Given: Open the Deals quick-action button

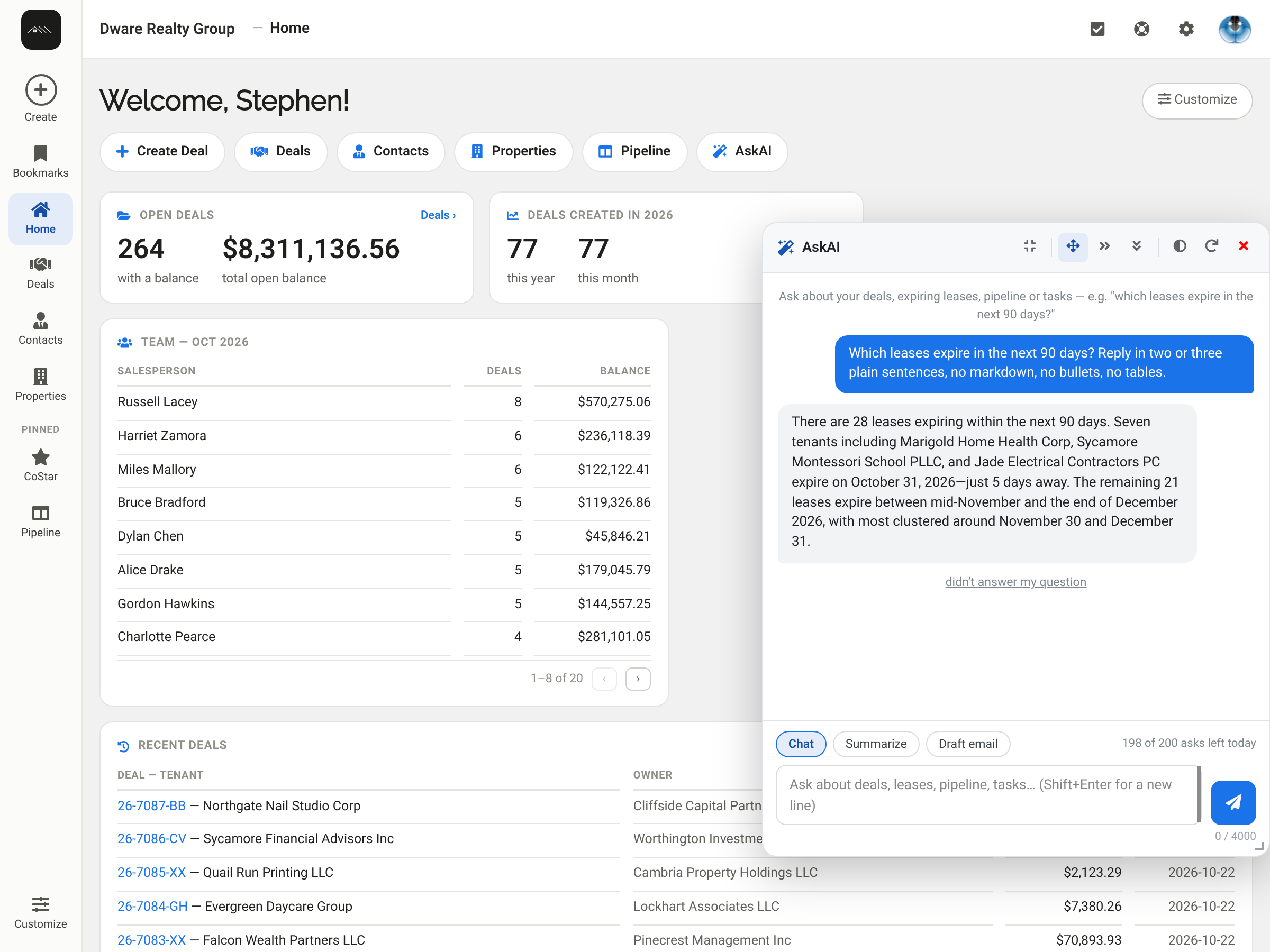Looking at the screenshot, I should (280, 151).
